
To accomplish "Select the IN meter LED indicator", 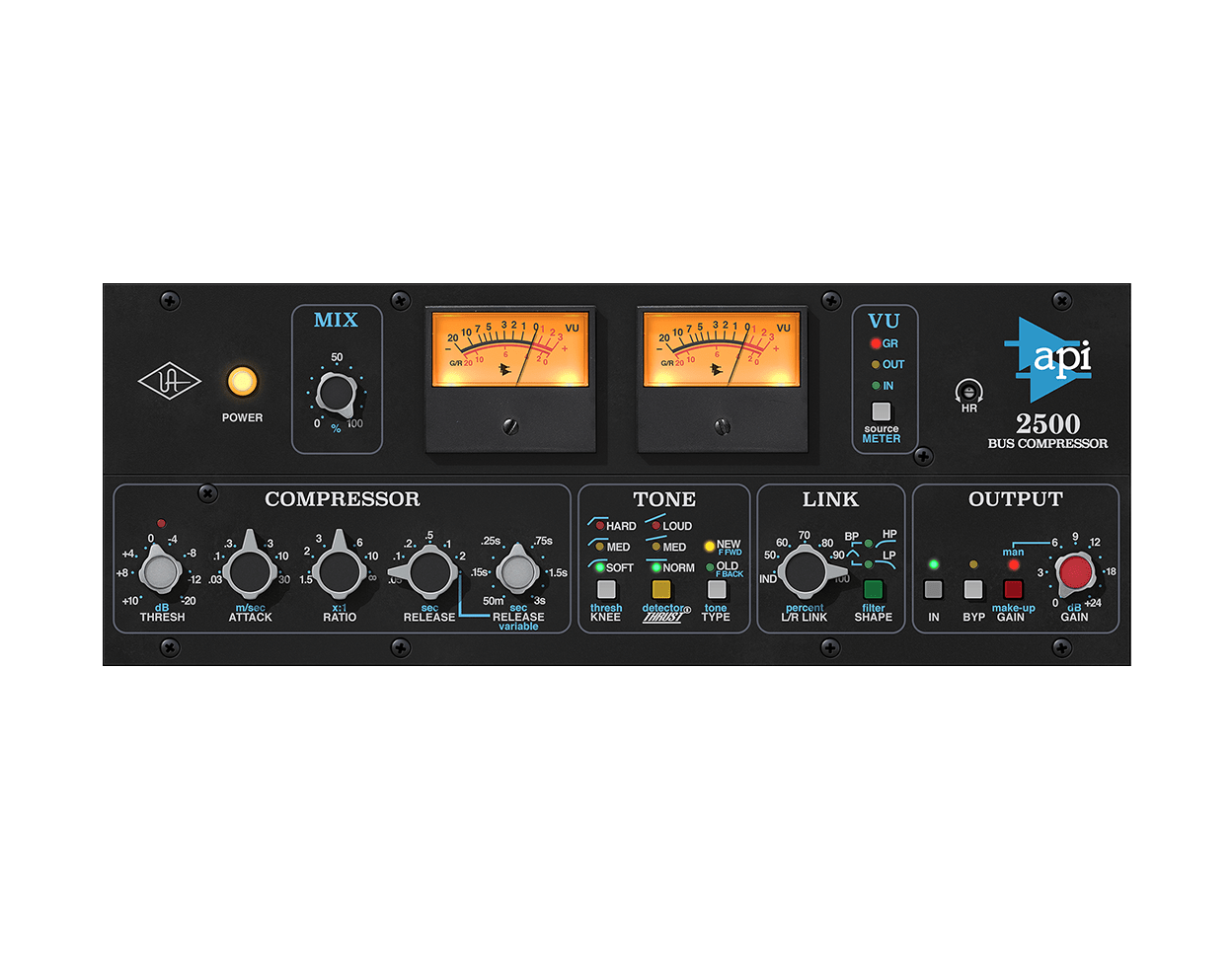I will 875,386.
